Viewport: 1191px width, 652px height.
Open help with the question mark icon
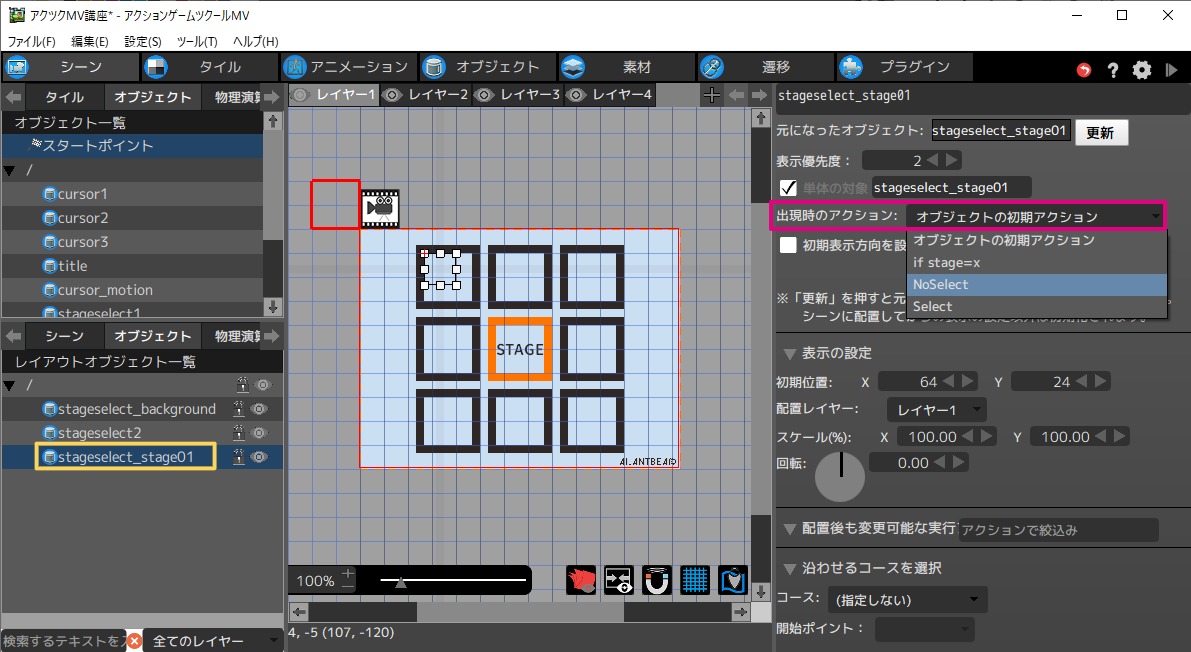(x=1112, y=70)
